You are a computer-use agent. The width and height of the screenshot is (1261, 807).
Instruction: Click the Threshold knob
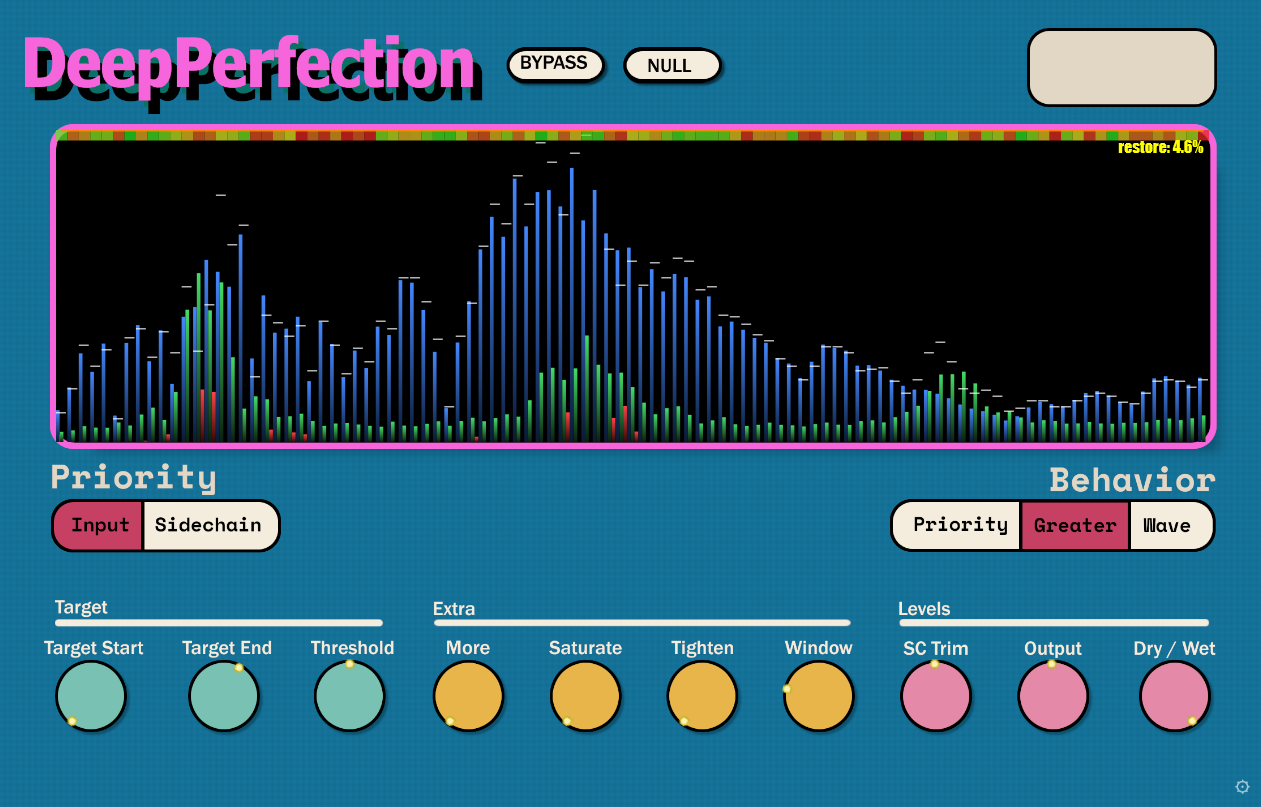click(350, 696)
